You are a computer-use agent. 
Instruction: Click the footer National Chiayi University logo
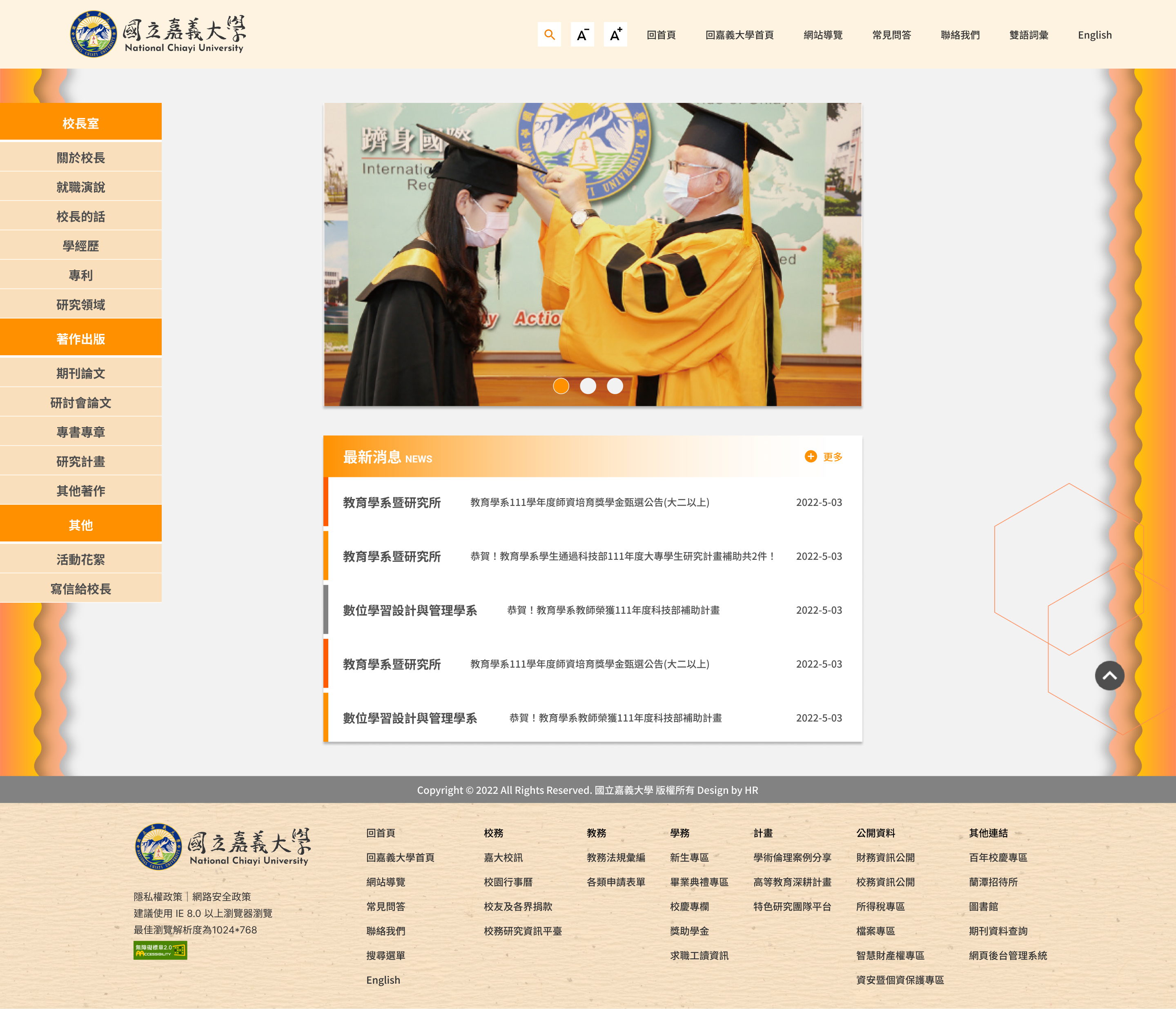pyautogui.click(x=223, y=846)
